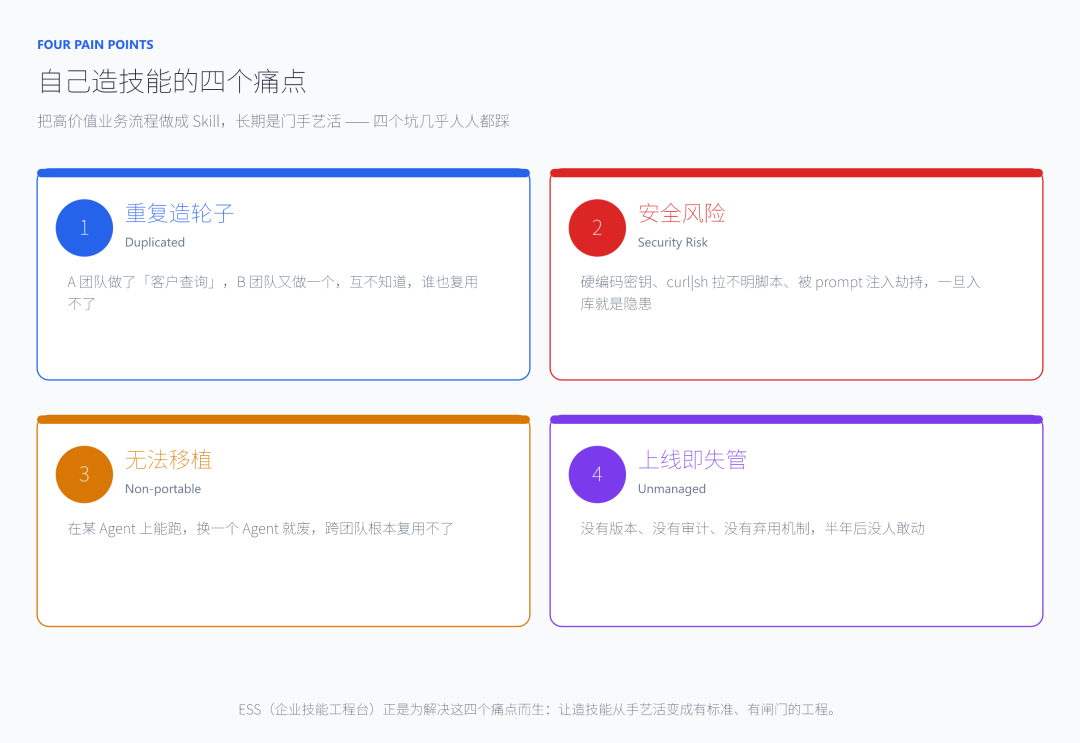Click the Unmanaged sublabel
The height and width of the screenshot is (743, 1080).
(672, 489)
